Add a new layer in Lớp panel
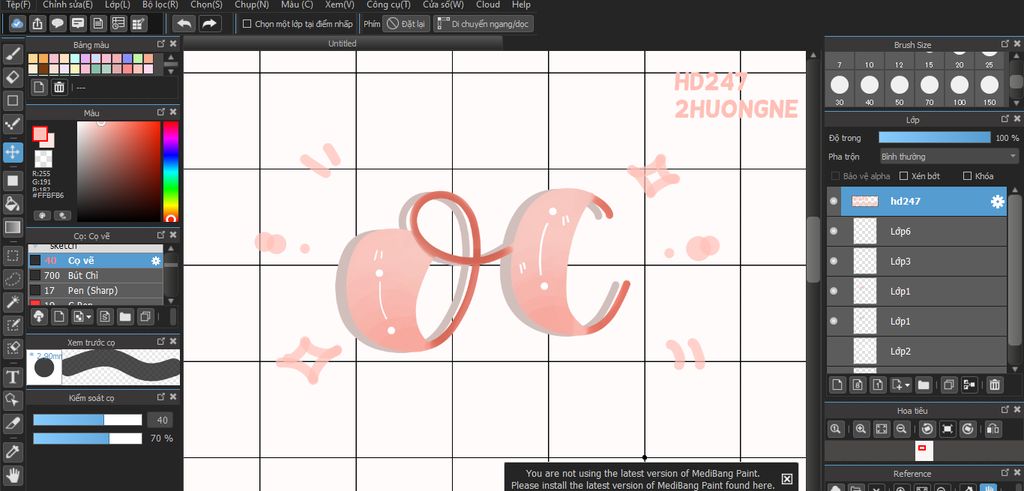 837,385
